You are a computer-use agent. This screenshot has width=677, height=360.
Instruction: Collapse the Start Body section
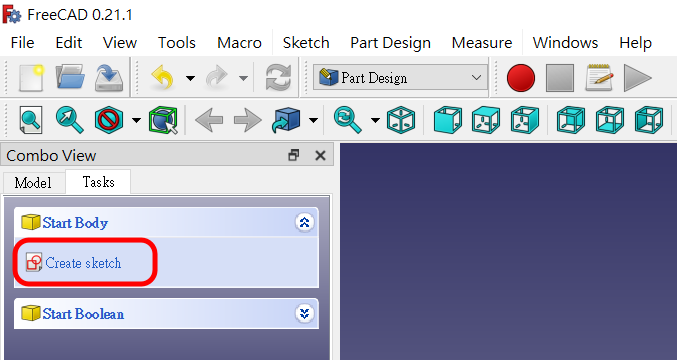tap(305, 223)
